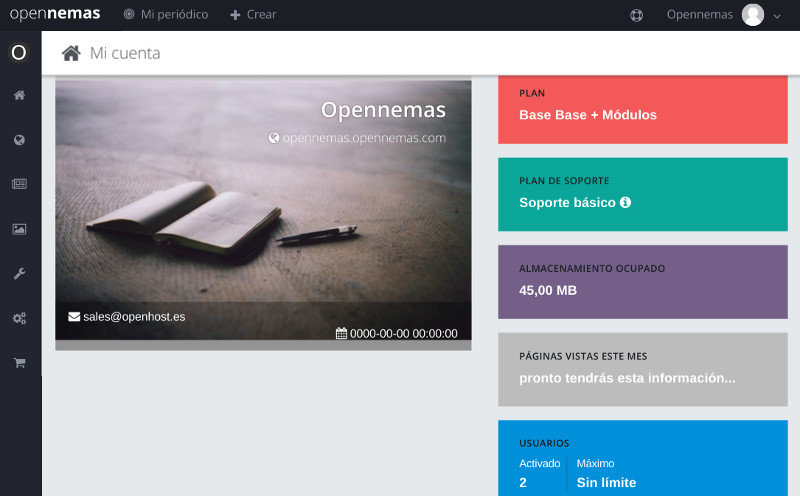
Task: Click the user avatar picture
Action: (753, 14)
